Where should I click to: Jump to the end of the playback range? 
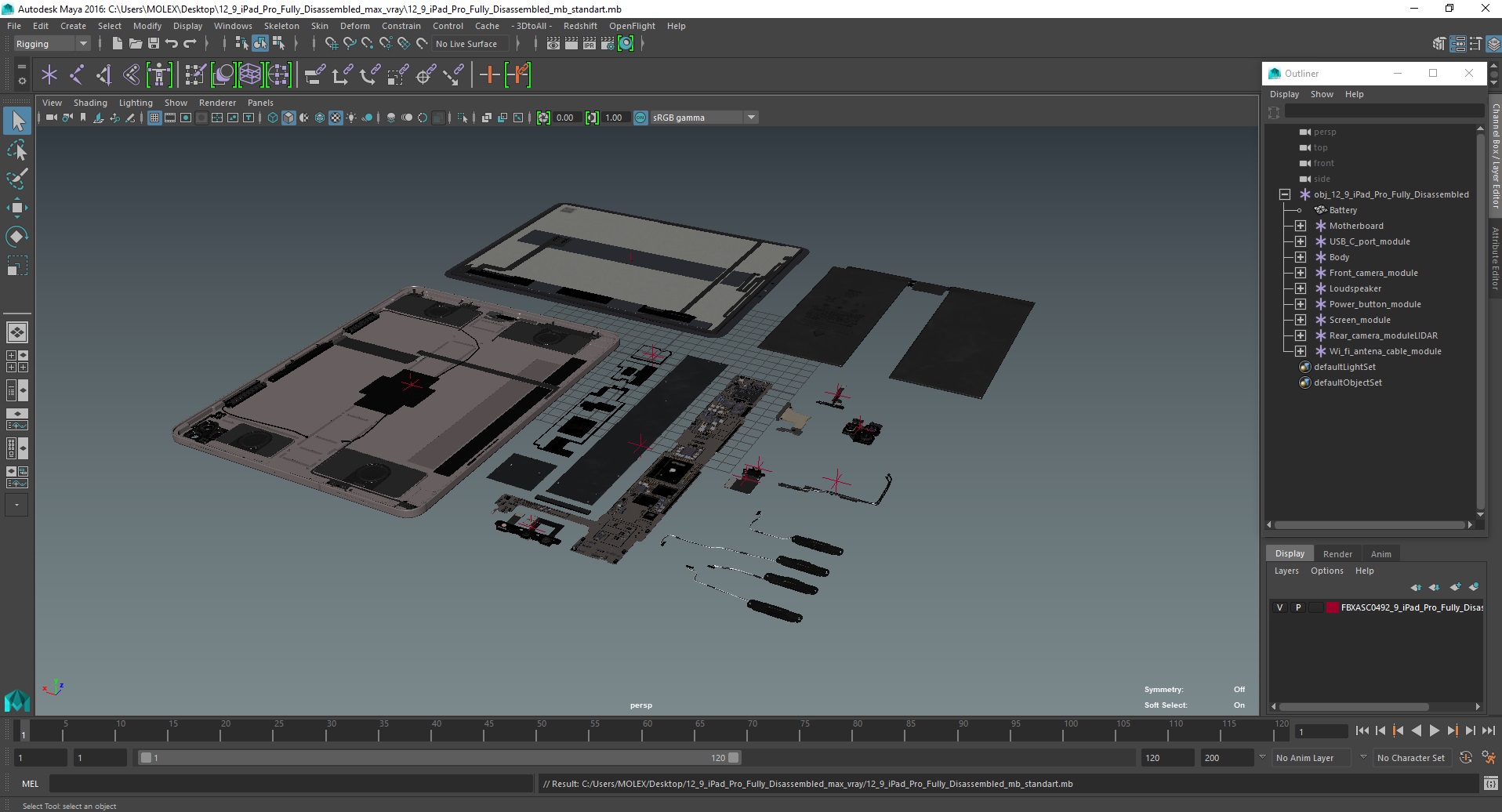(x=1488, y=730)
